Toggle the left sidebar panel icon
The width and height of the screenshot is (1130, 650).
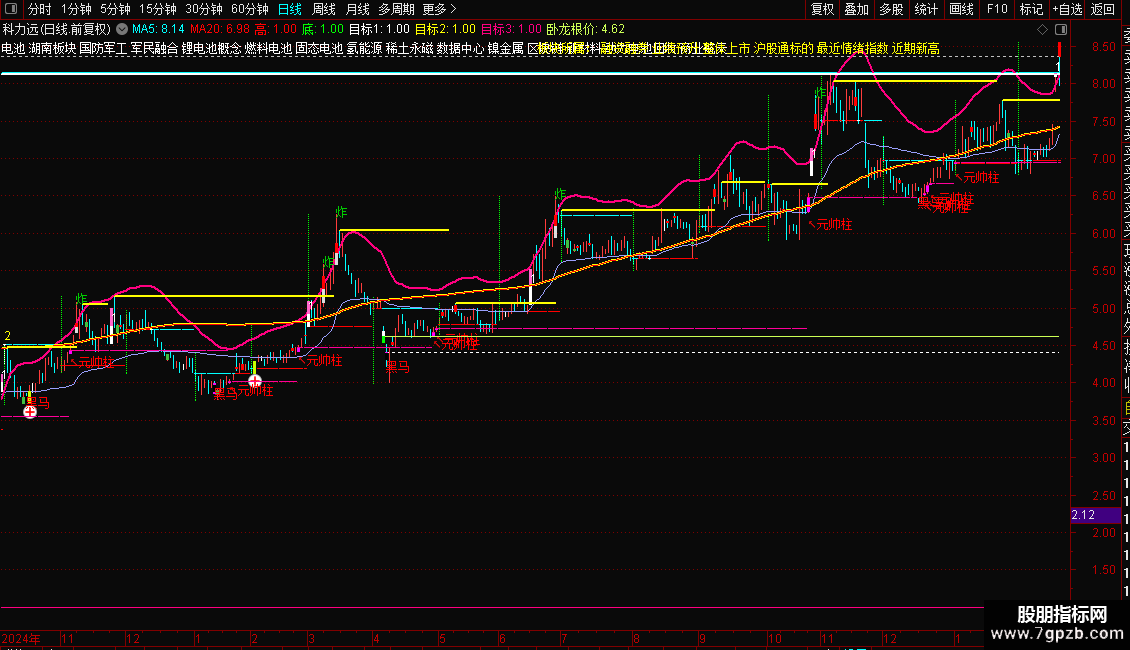click(x=11, y=9)
